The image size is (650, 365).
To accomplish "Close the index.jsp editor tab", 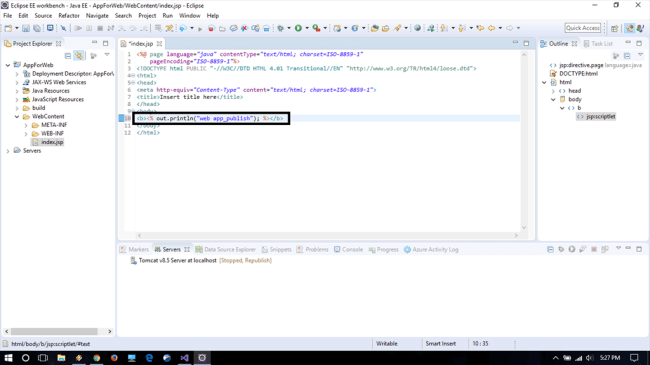I will point(159,44).
